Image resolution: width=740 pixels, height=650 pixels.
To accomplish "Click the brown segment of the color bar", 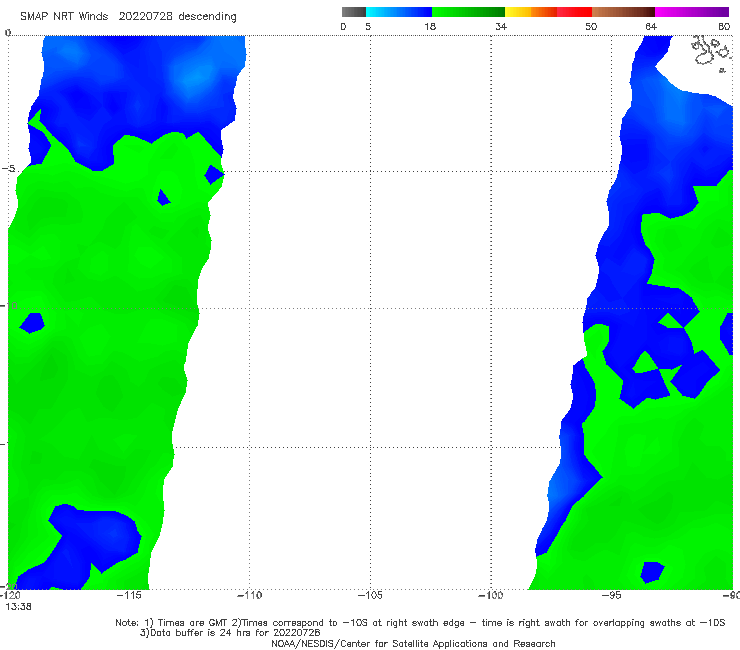I will pyautogui.click(x=623, y=12).
